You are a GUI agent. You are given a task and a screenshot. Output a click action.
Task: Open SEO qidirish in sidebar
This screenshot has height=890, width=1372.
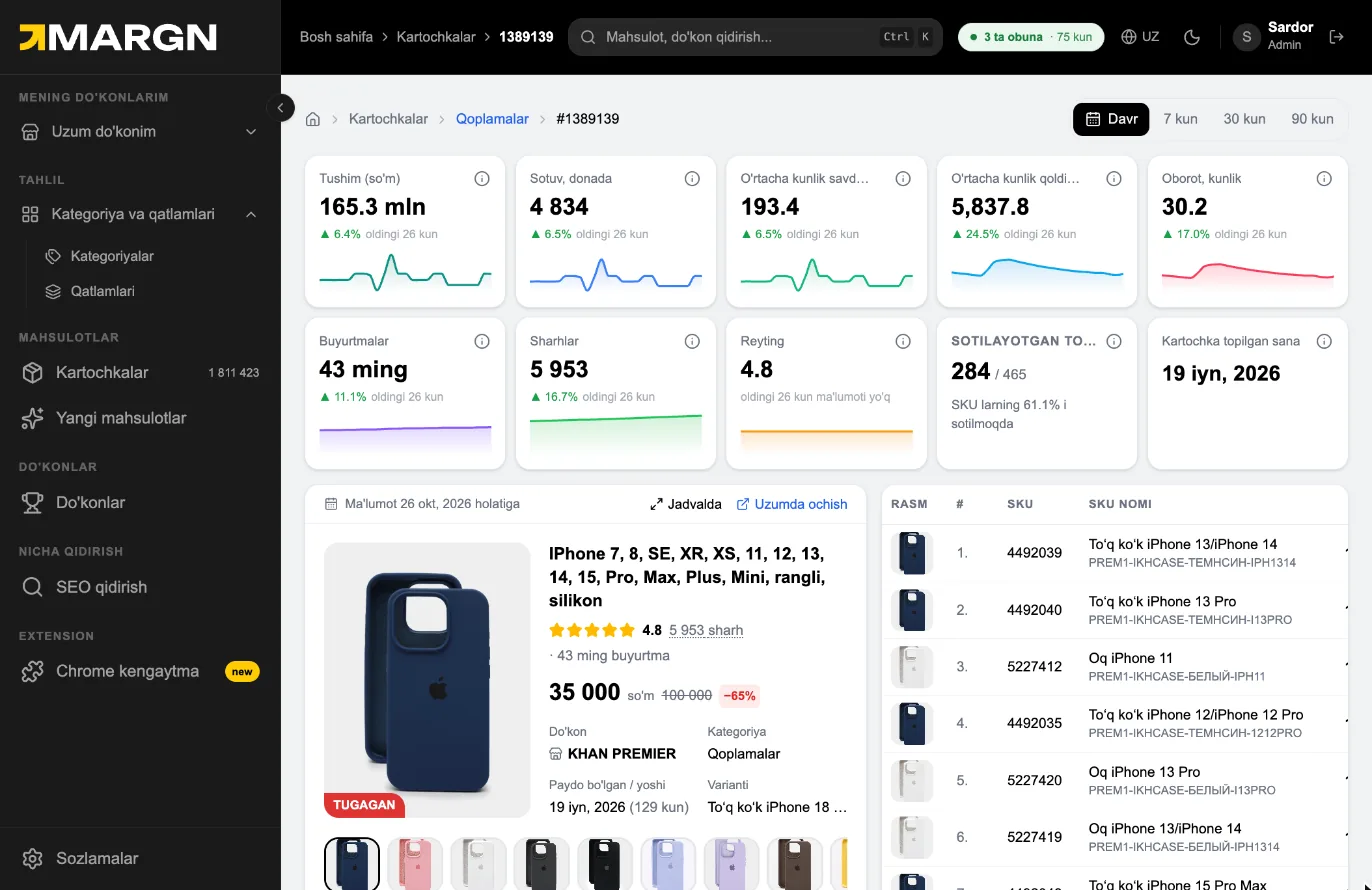click(140, 587)
